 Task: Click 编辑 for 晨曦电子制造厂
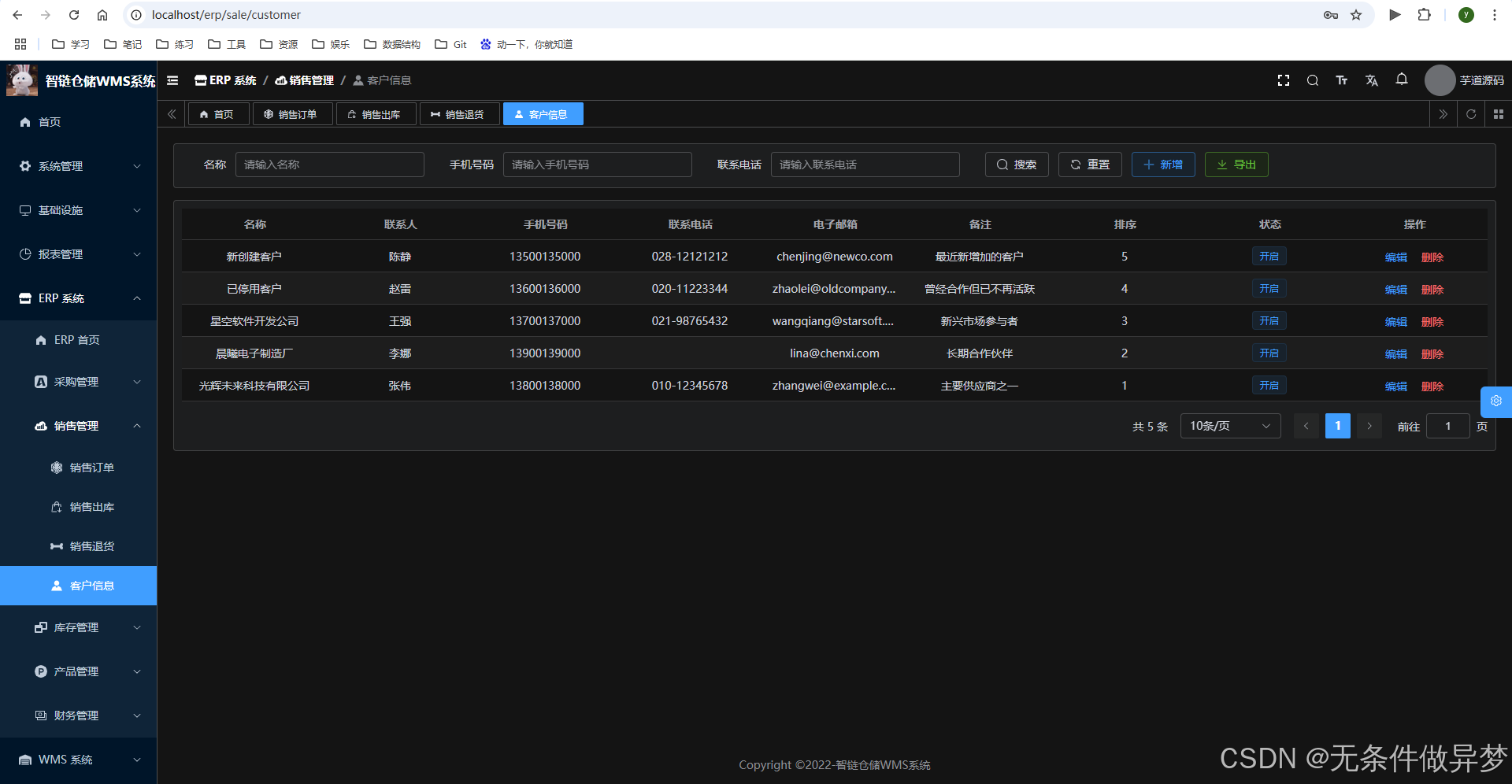click(x=1395, y=354)
